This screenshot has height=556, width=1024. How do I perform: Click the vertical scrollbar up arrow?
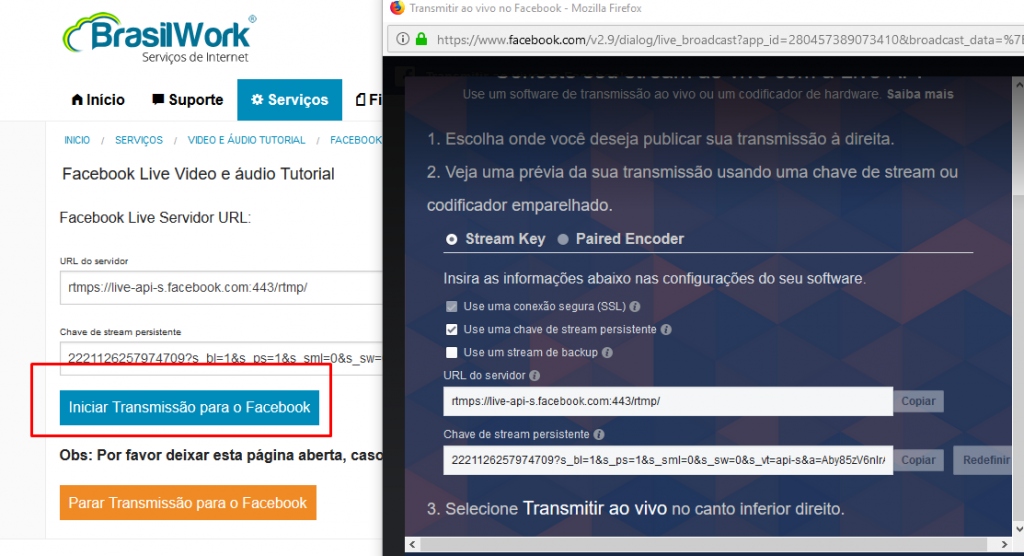coord(1019,84)
